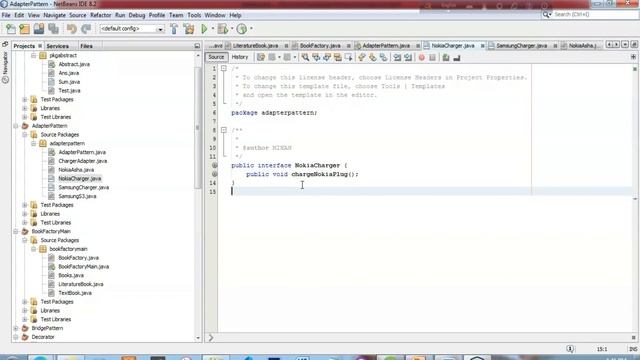Toggle Highlight Search in editor toolbar

coord(338,58)
